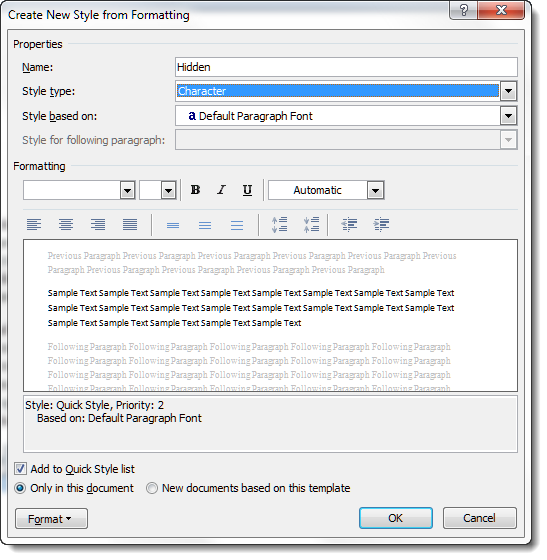This screenshot has width=547, height=560.
Task: Expand Style based on dropdown arrow
Action: (508, 116)
